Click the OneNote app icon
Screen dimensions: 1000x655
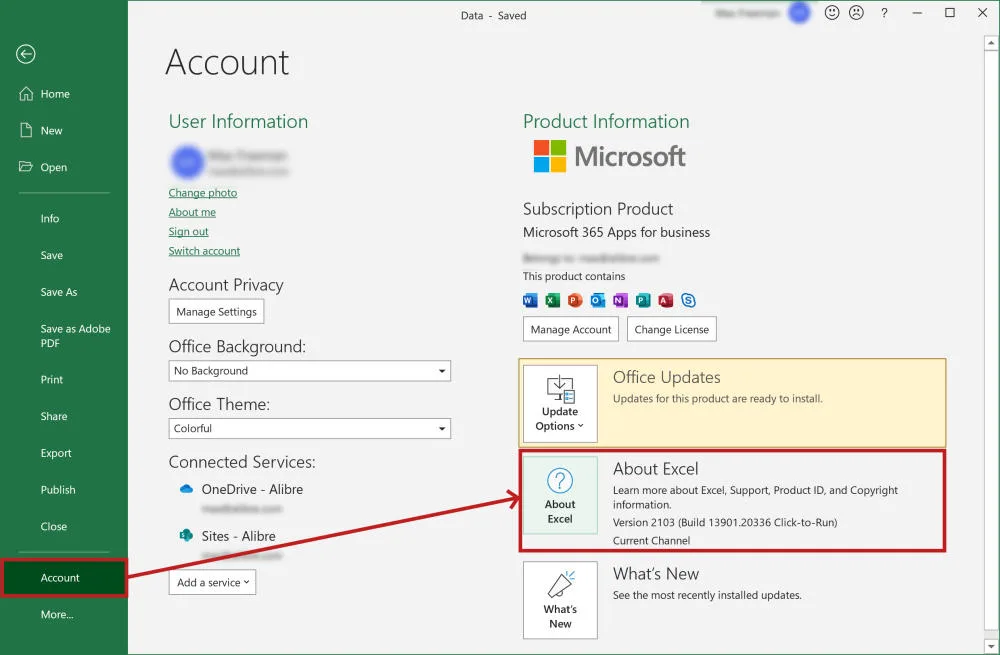click(x=621, y=300)
